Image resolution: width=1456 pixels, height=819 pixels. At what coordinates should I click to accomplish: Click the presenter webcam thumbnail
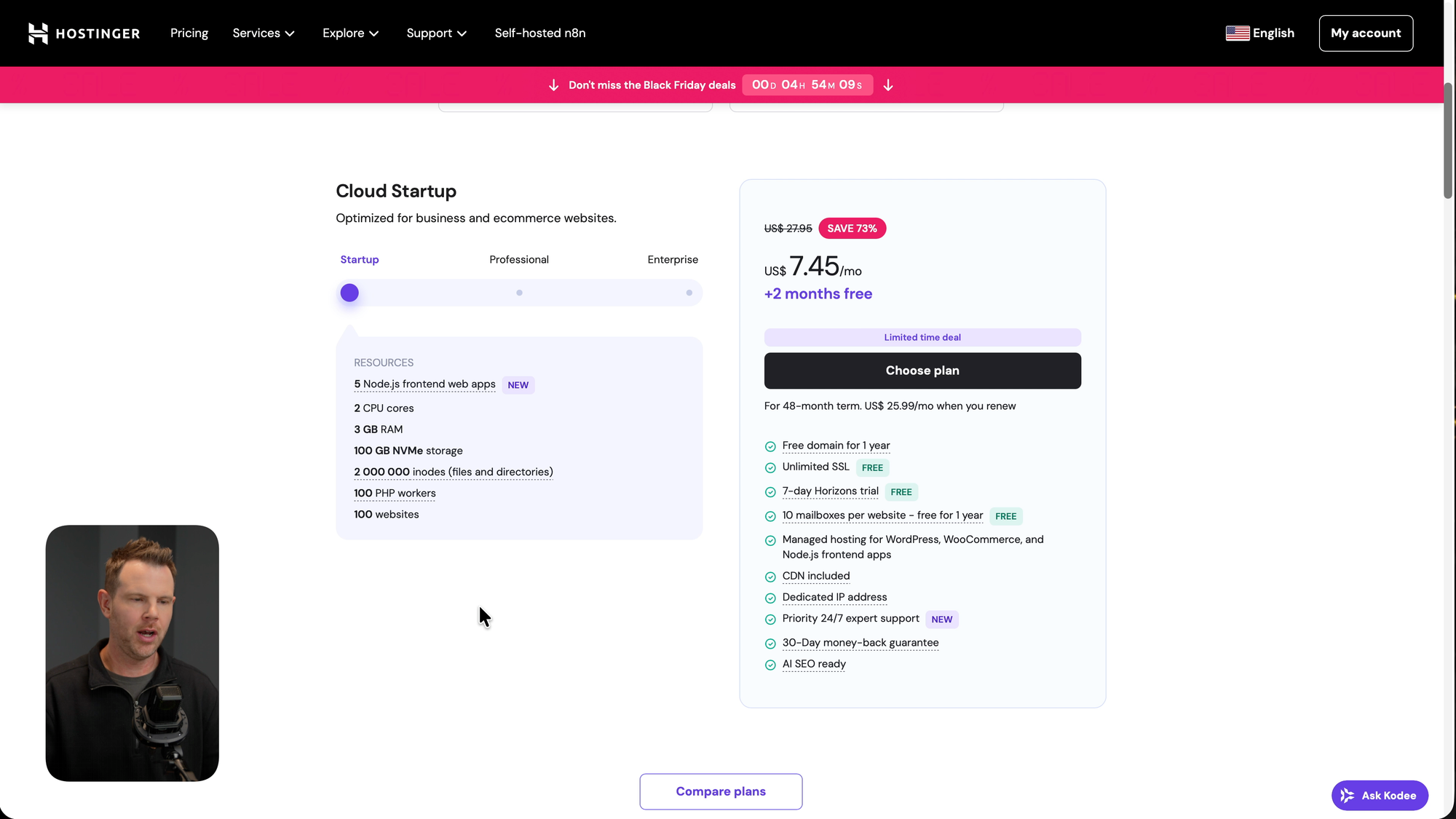[x=132, y=653]
